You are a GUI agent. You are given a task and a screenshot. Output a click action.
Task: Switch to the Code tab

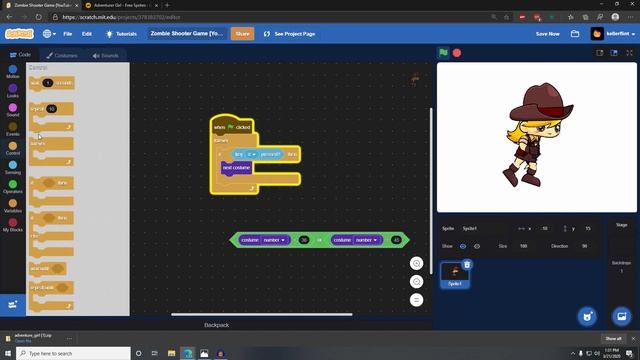[20, 55]
